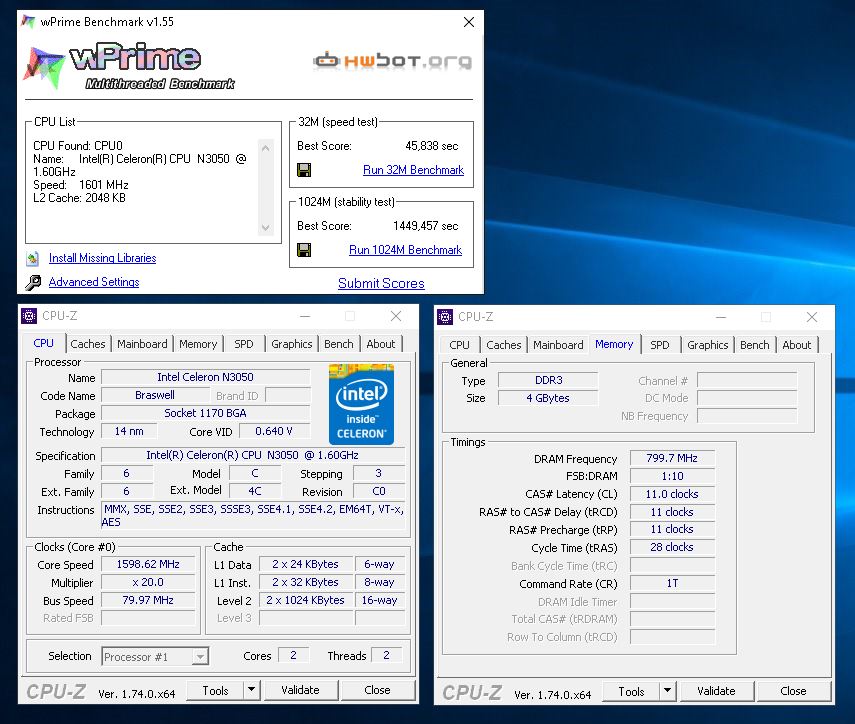The height and width of the screenshot is (724, 855).
Task: Open Mainboard tab in right CPU-Z
Action: tap(558, 345)
